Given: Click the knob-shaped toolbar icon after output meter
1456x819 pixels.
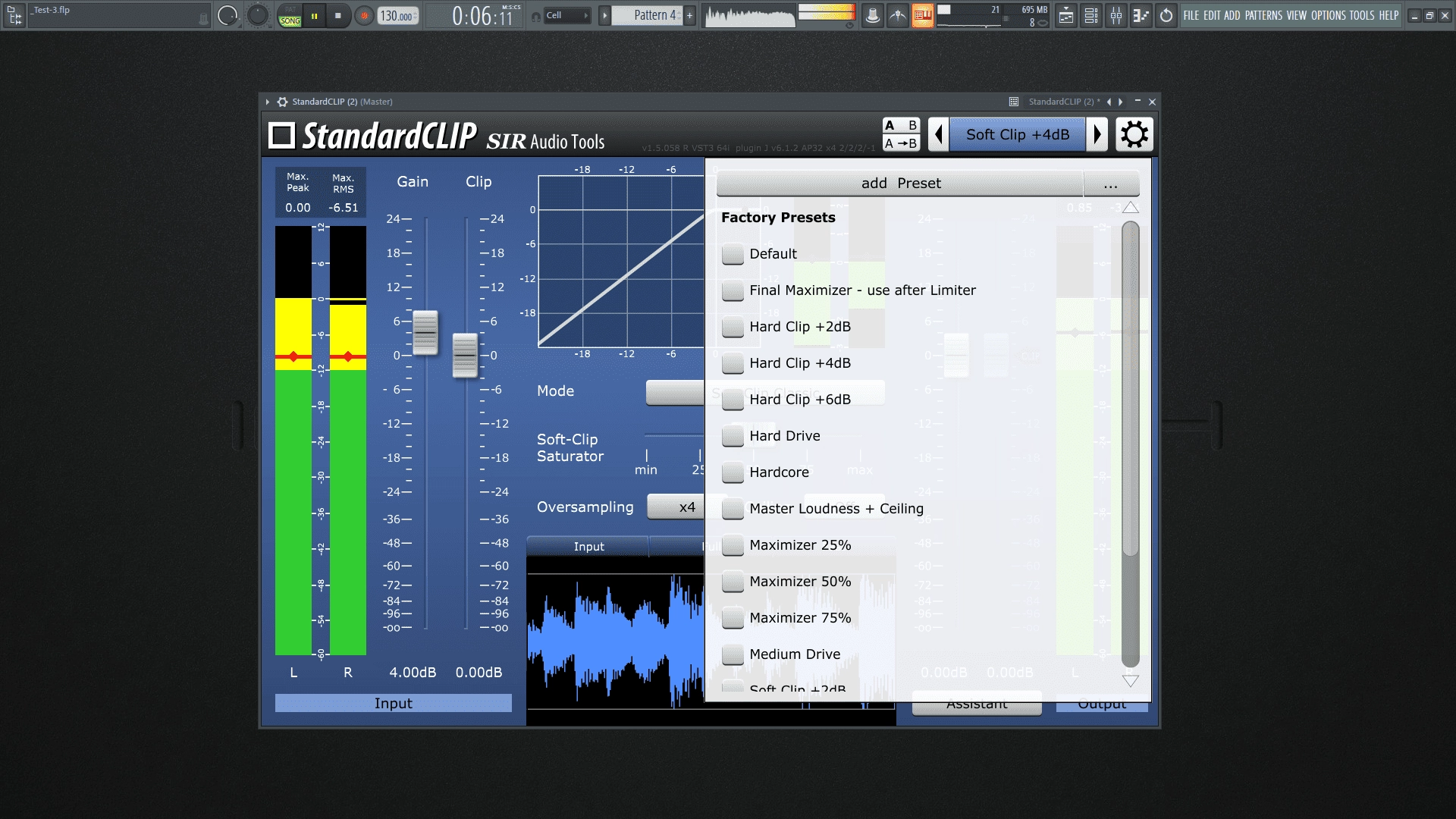Looking at the screenshot, I should coord(873,15).
